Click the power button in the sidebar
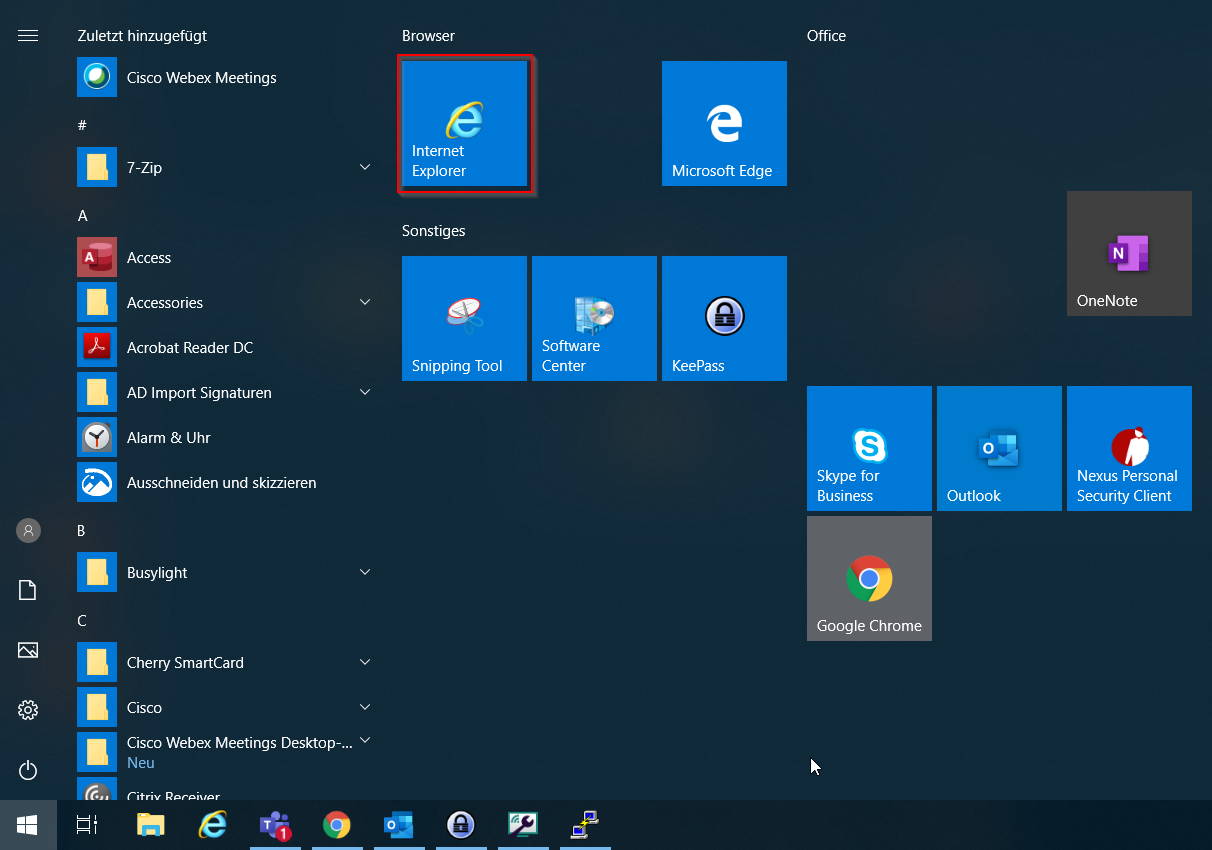This screenshot has height=850, width=1212. [x=28, y=770]
